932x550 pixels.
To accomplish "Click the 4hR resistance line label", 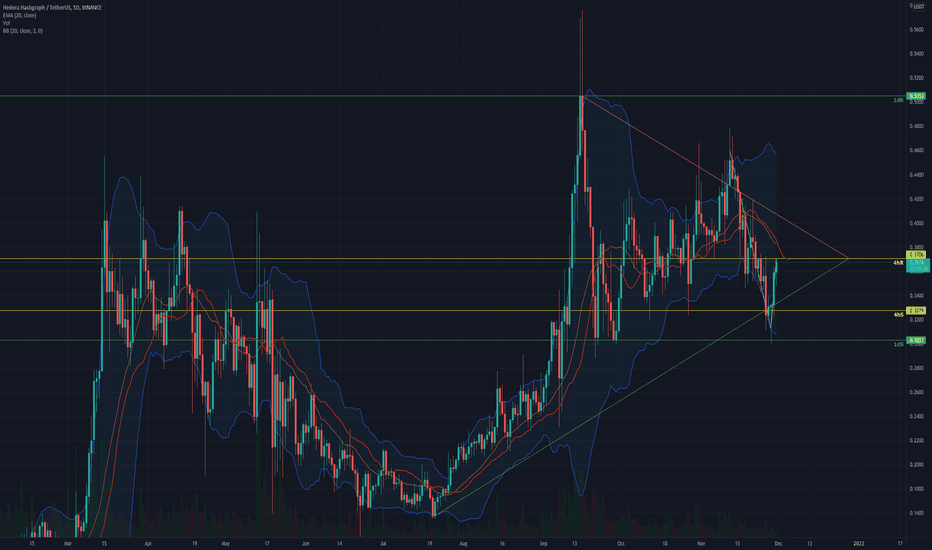I will pyautogui.click(x=898, y=263).
